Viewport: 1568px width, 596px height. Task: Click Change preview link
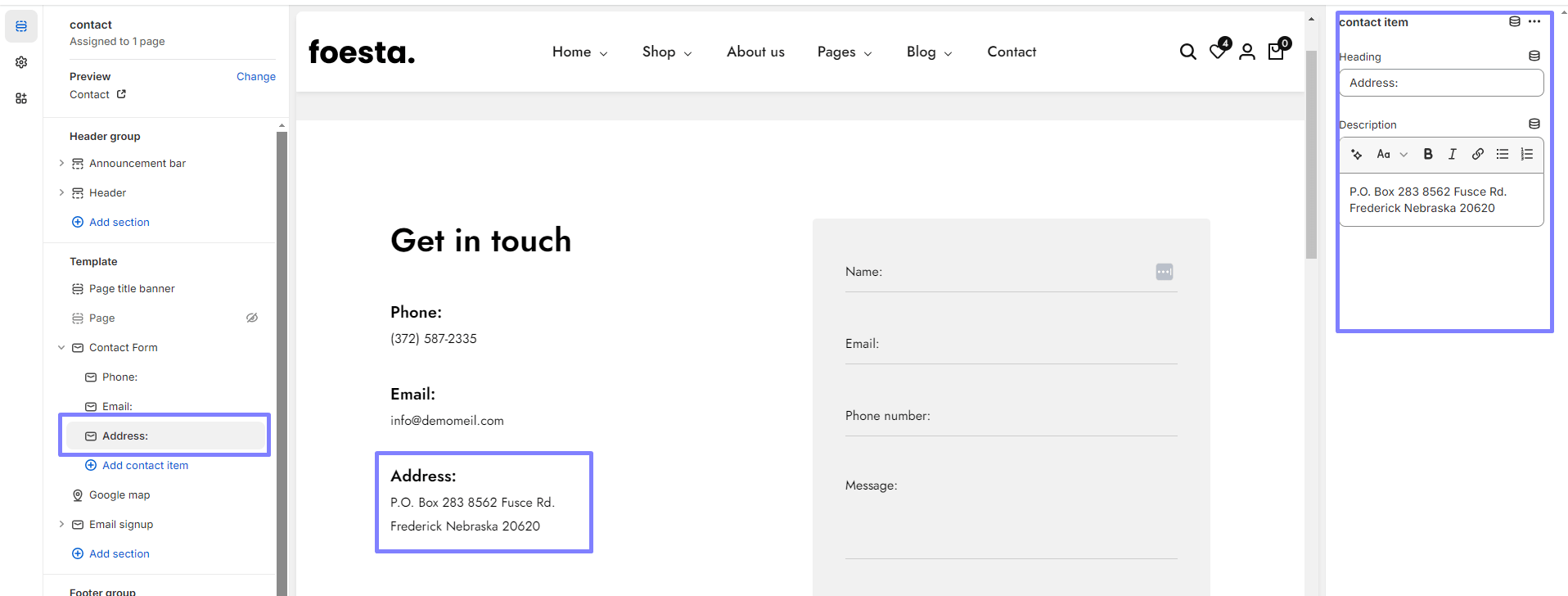tap(255, 76)
